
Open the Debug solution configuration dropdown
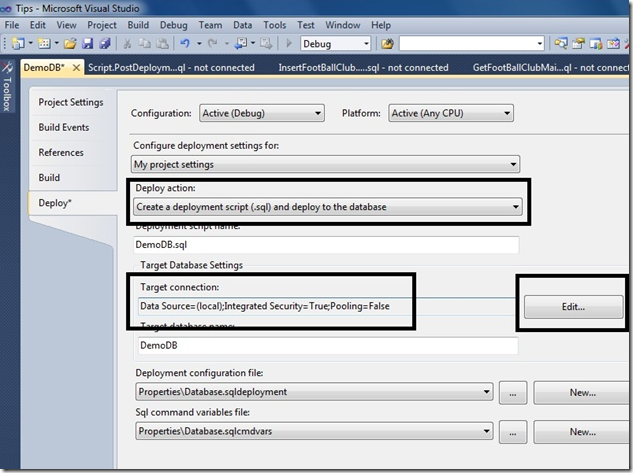point(366,44)
